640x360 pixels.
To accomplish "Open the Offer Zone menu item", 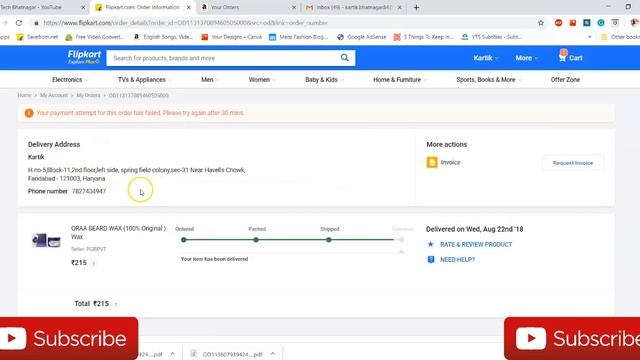I will pyautogui.click(x=565, y=80).
